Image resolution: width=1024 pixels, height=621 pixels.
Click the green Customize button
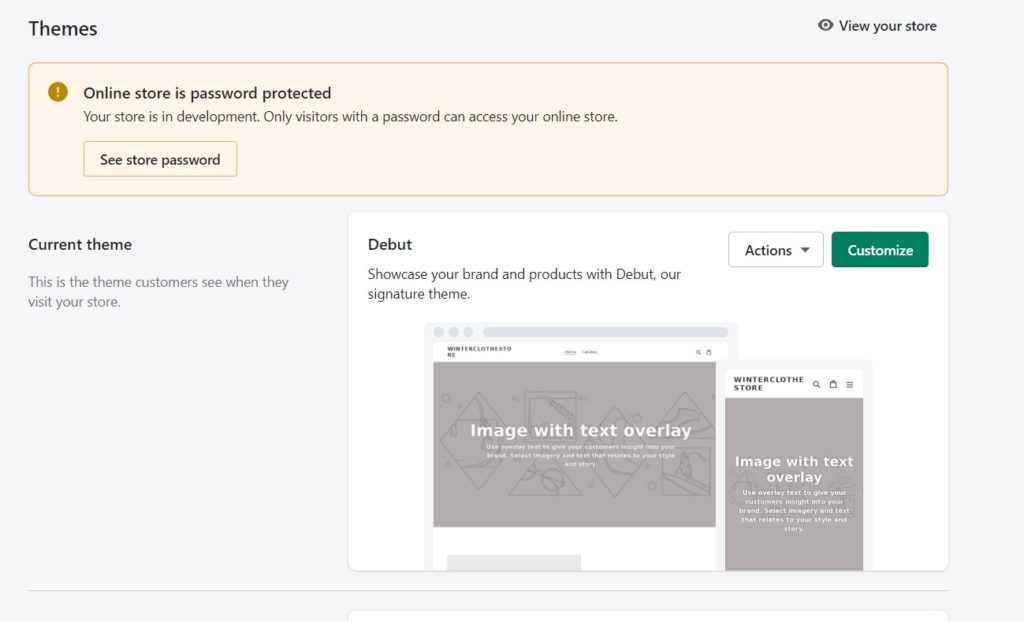[880, 249]
